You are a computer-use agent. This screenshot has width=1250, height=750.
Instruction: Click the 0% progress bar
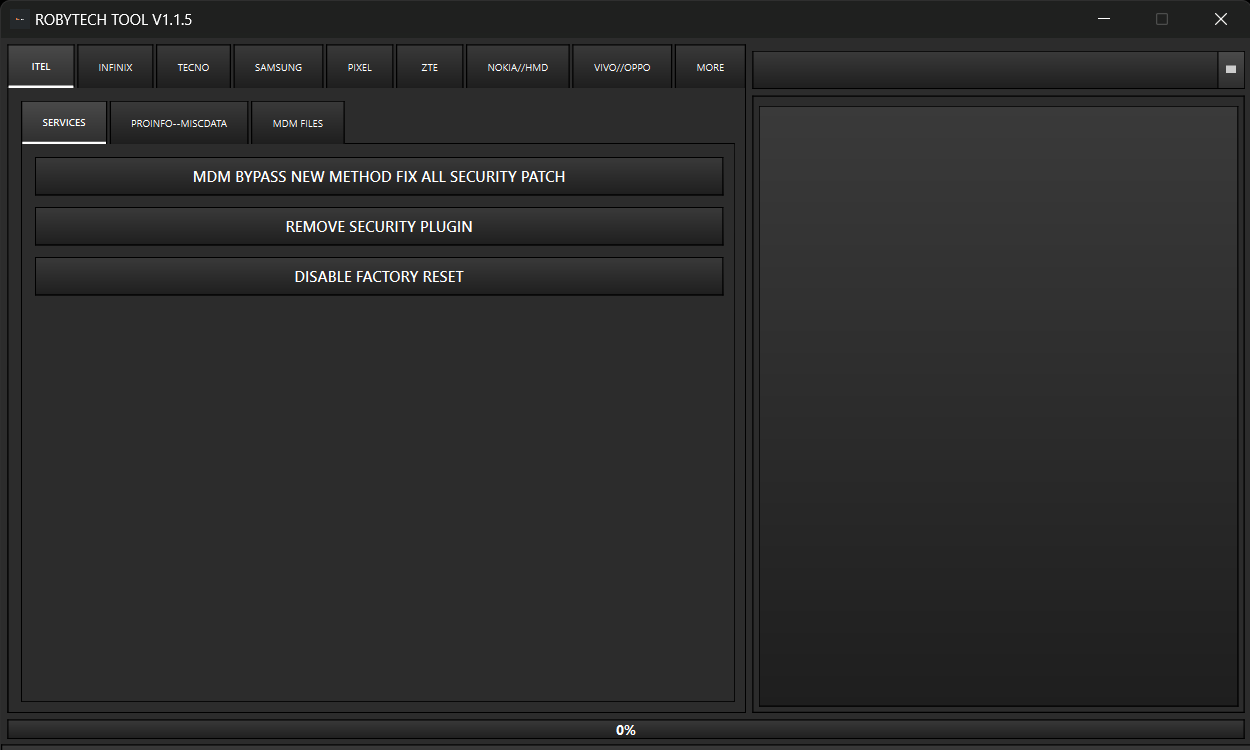point(625,730)
